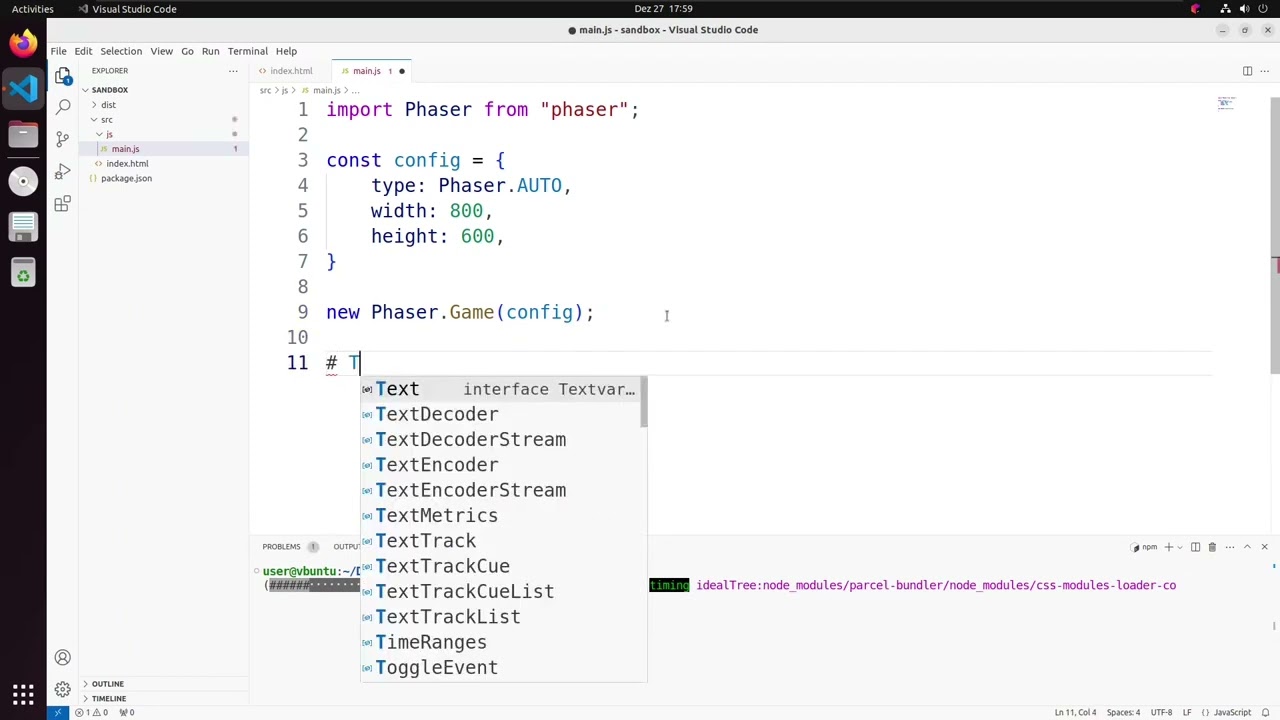Open notifications bell in status bar
The width and height of the screenshot is (1280, 720).
(x=1267, y=712)
